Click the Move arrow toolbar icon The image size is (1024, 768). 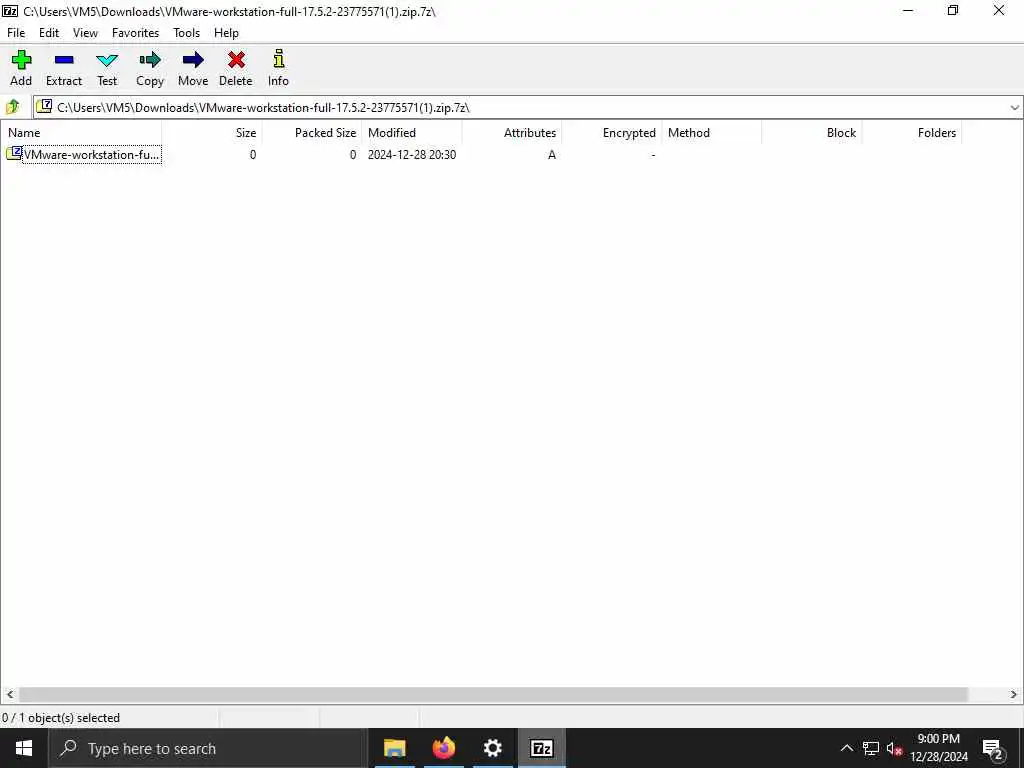click(193, 60)
